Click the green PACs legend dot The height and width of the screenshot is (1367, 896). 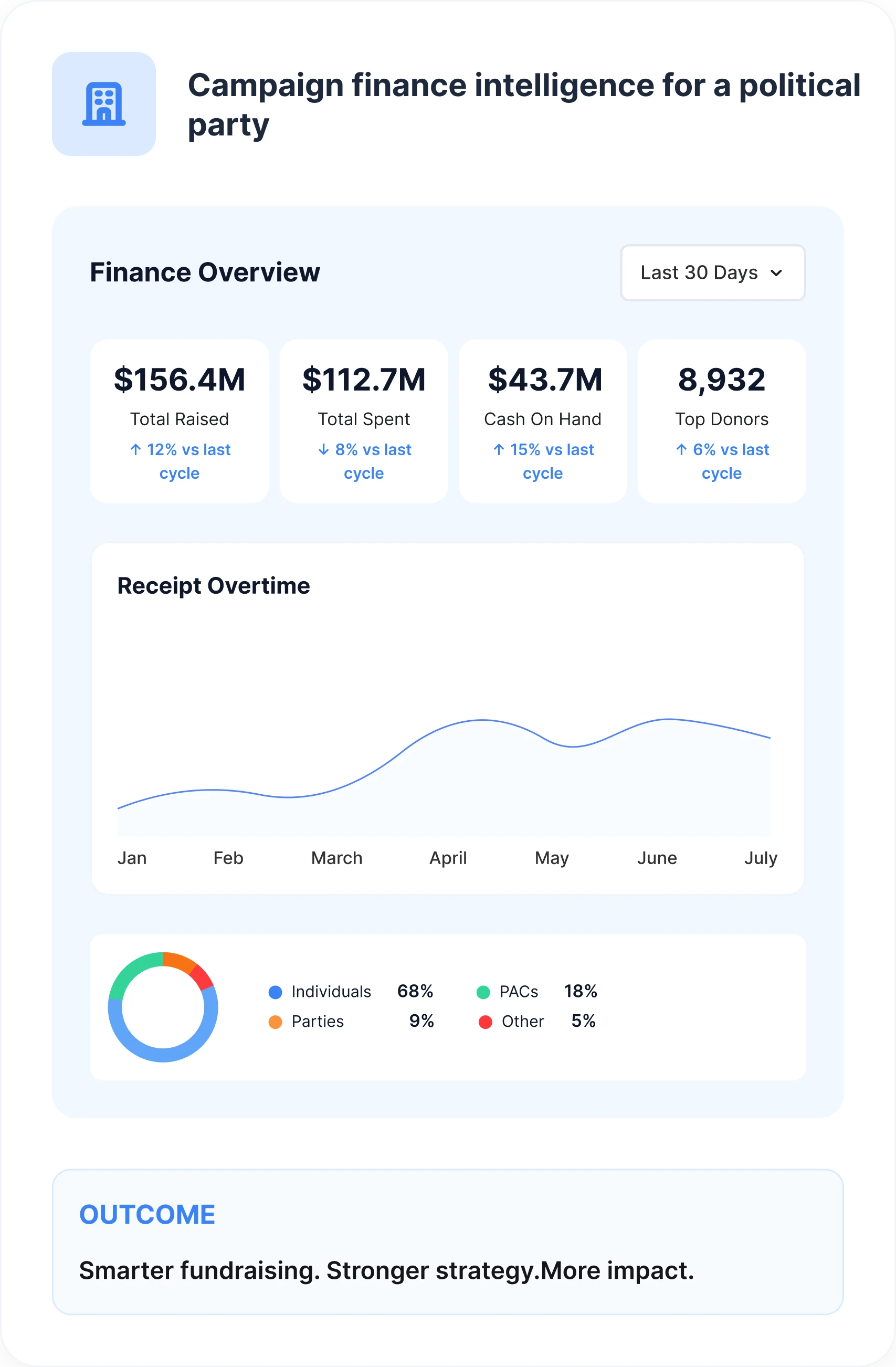[483, 992]
